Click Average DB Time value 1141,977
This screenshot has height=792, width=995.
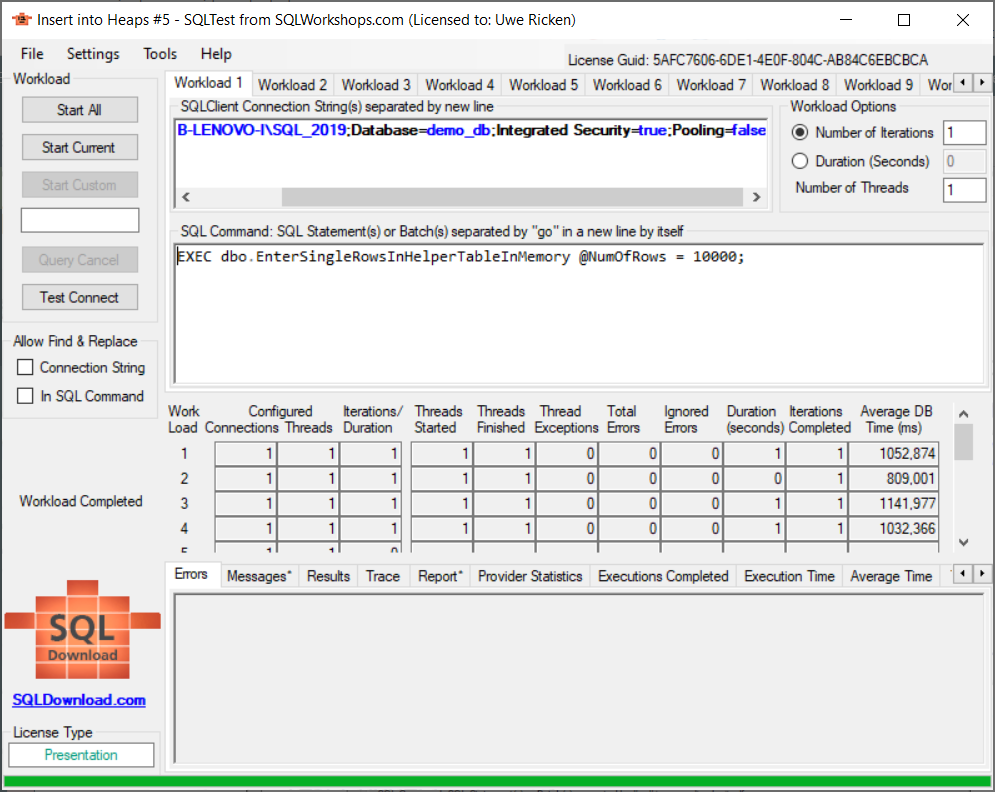[894, 503]
